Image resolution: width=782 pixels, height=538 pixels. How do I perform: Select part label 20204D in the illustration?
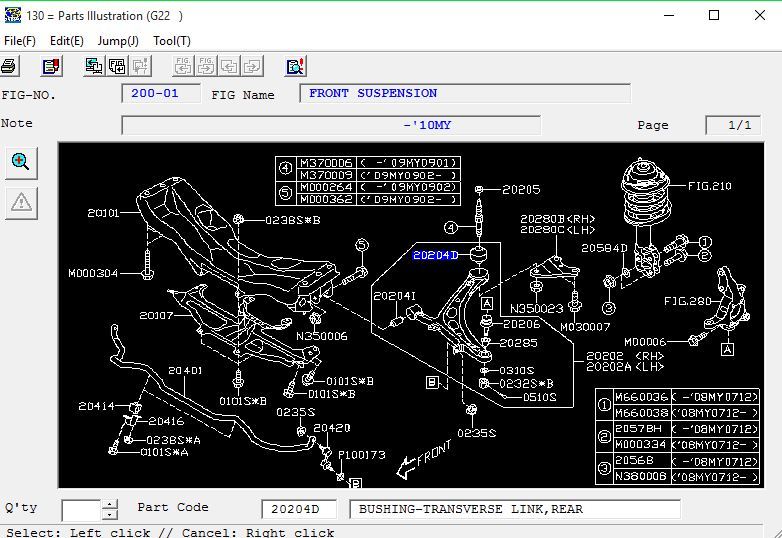tap(435, 255)
